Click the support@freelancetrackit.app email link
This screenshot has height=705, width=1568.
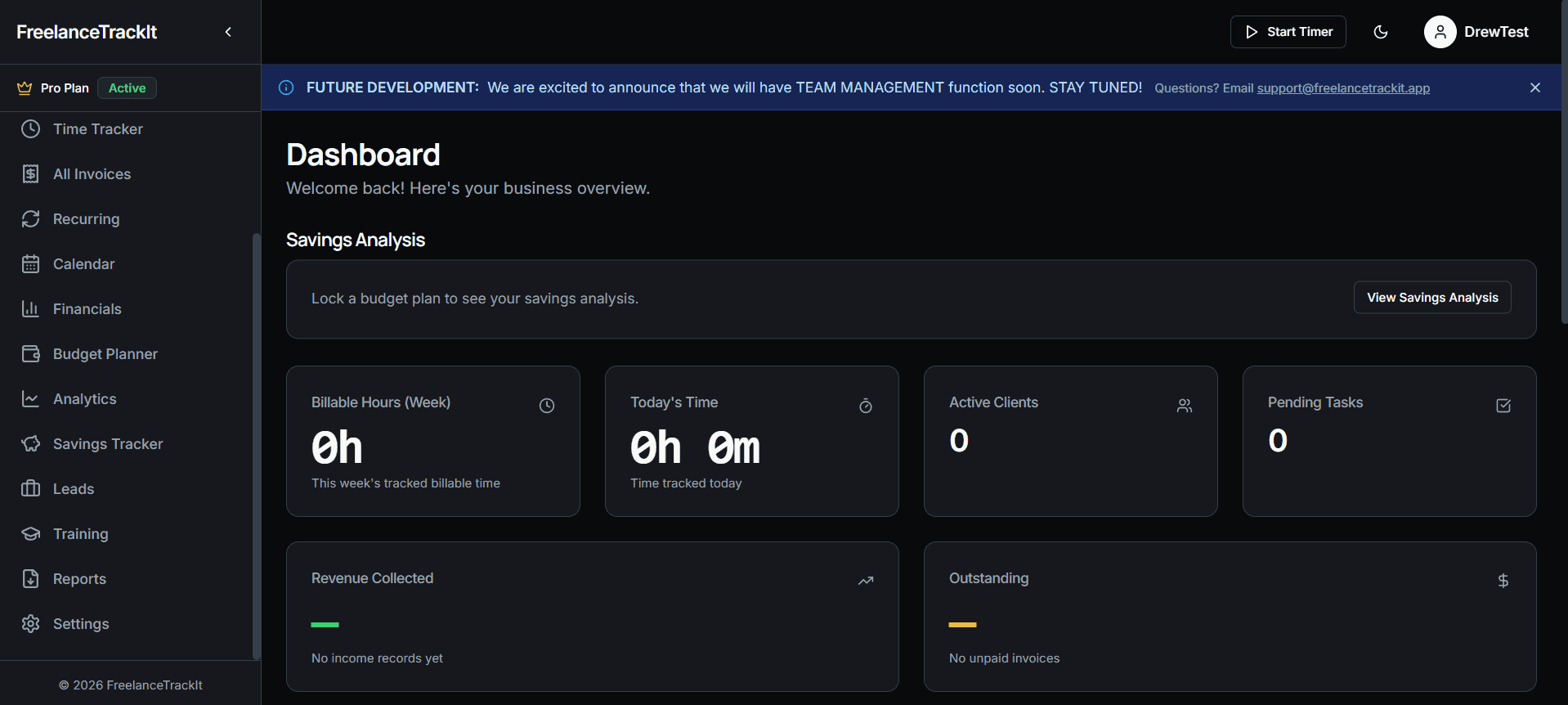1342,88
